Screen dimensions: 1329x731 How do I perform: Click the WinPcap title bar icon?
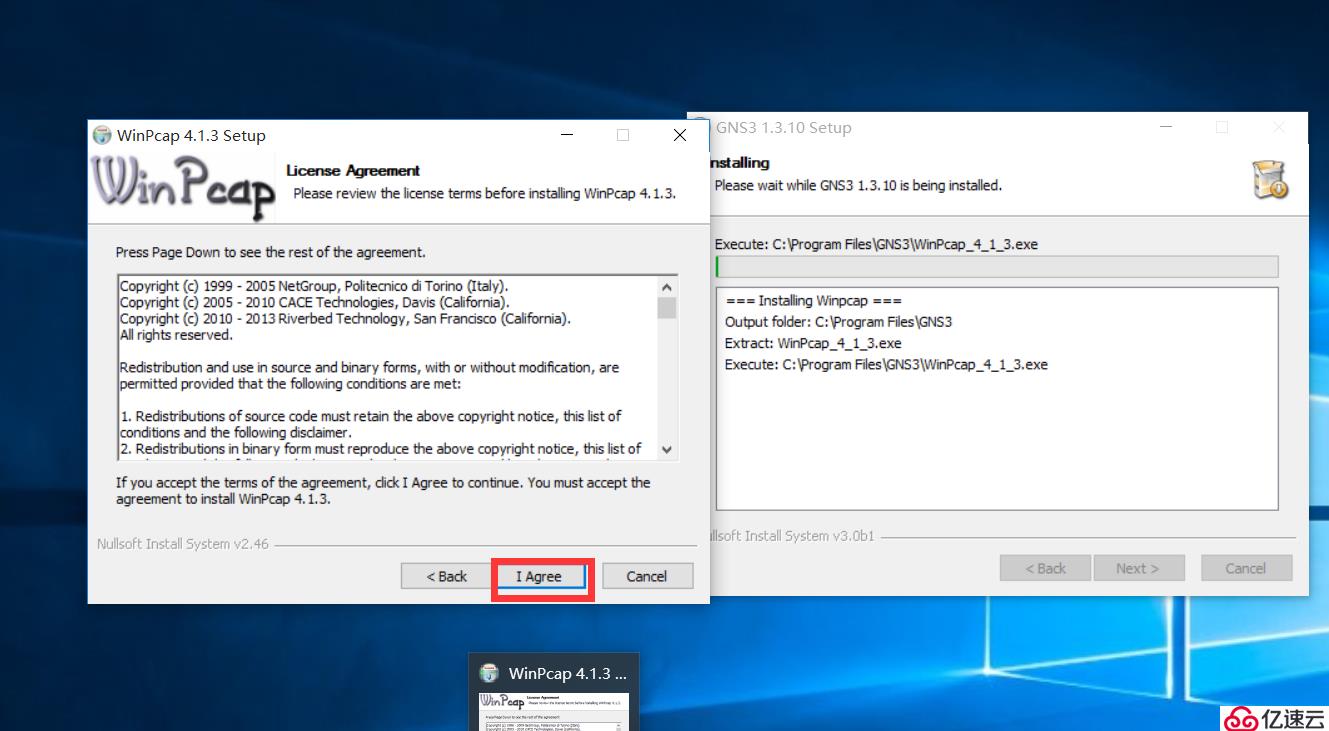tap(102, 135)
